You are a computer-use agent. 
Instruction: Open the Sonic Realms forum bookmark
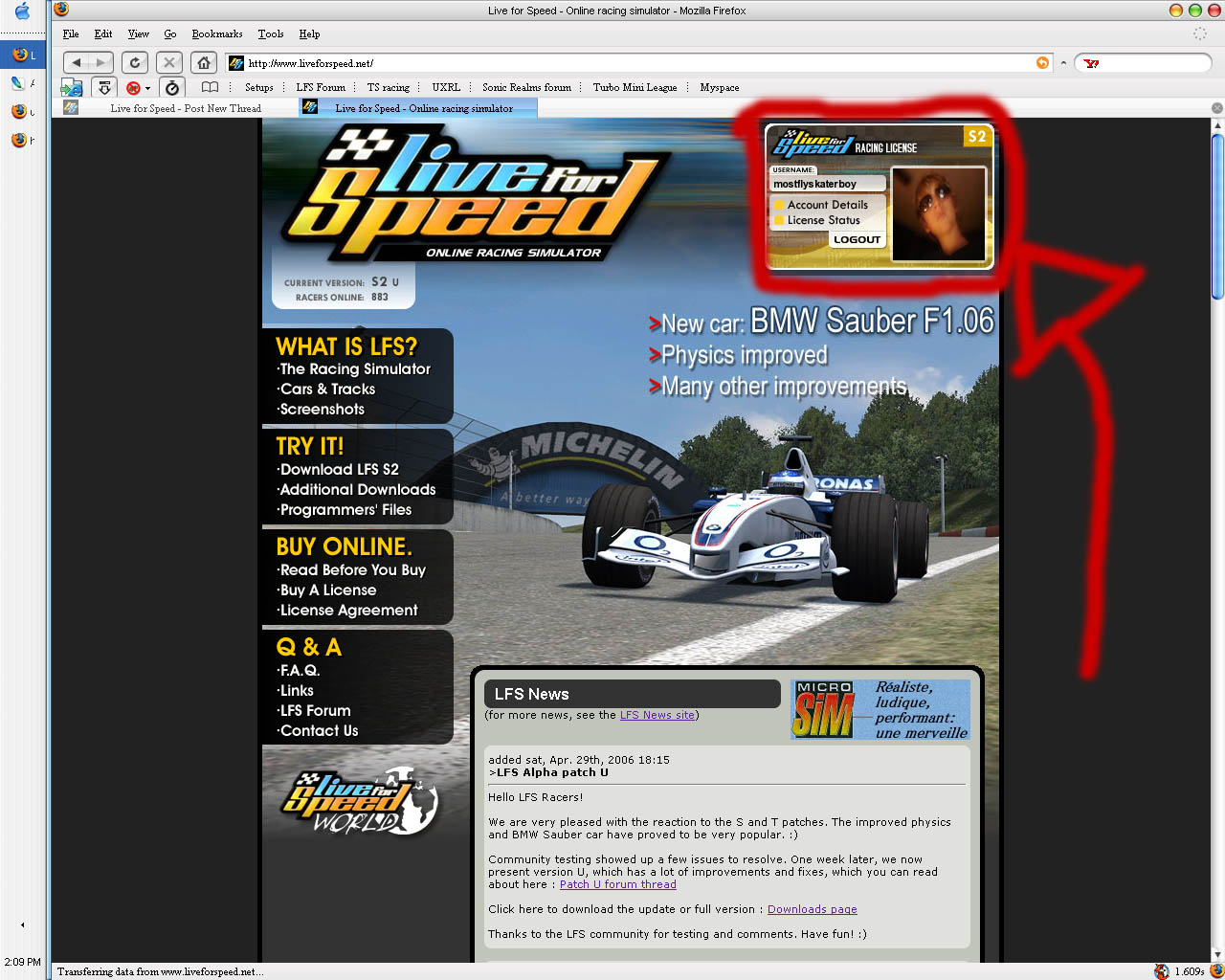click(526, 87)
